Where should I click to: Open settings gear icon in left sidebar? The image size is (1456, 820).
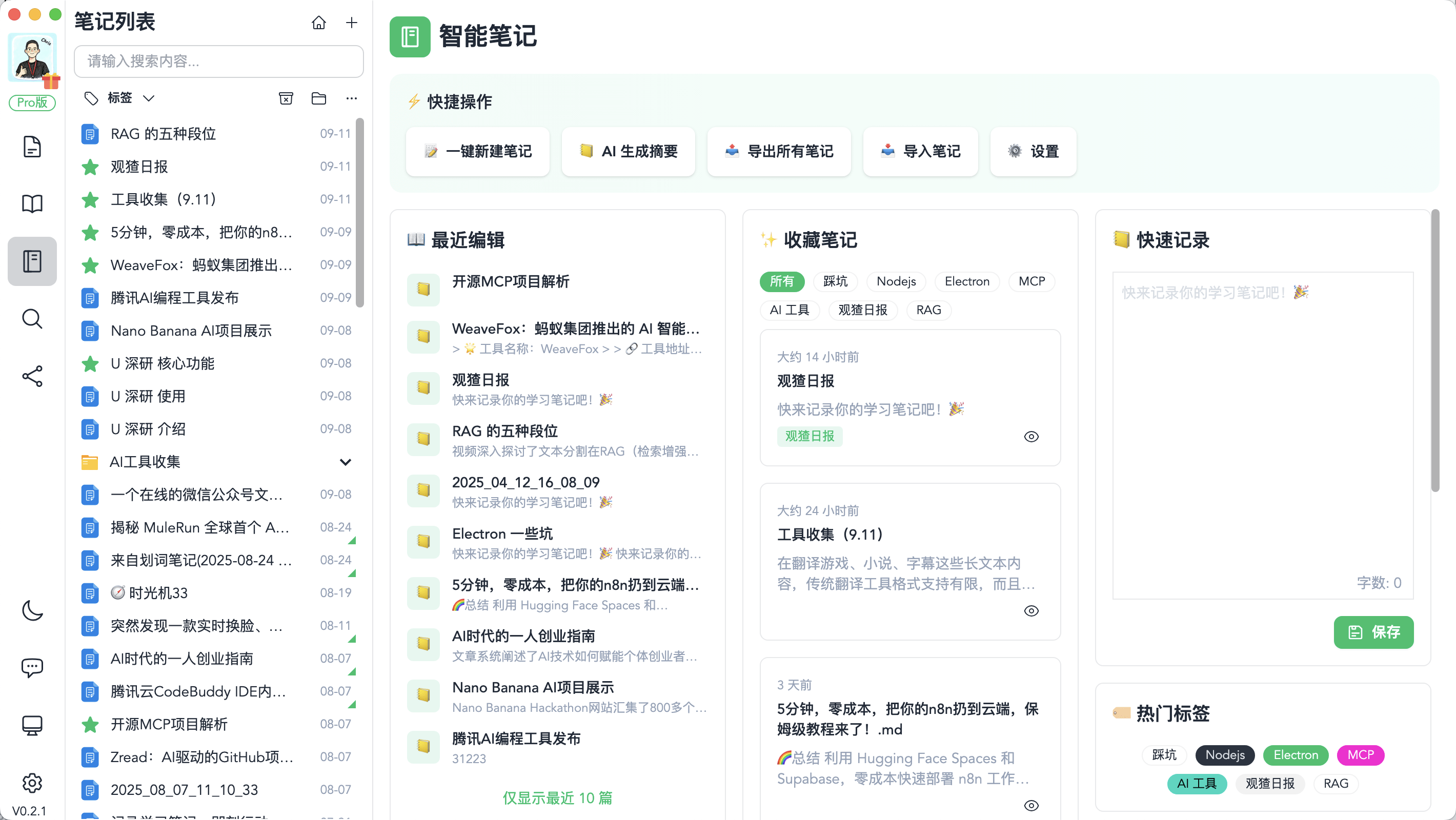click(x=32, y=783)
